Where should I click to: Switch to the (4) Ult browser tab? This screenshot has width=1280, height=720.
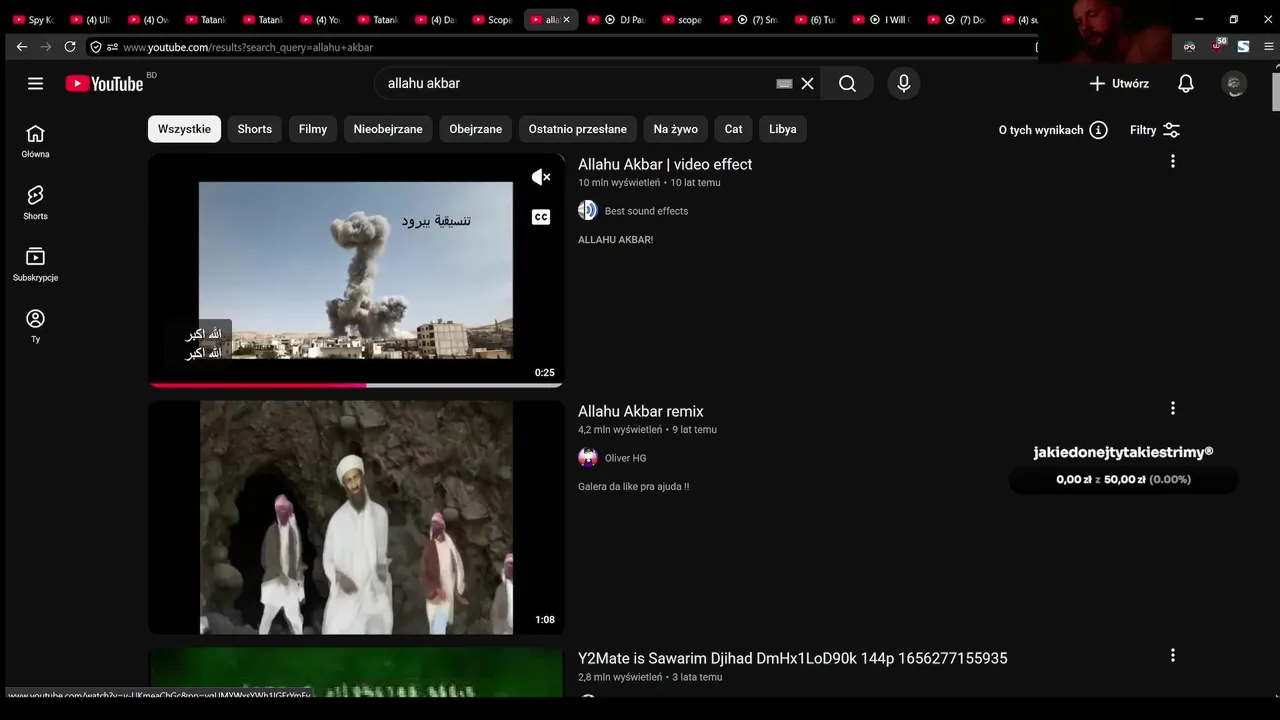point(91,20)
